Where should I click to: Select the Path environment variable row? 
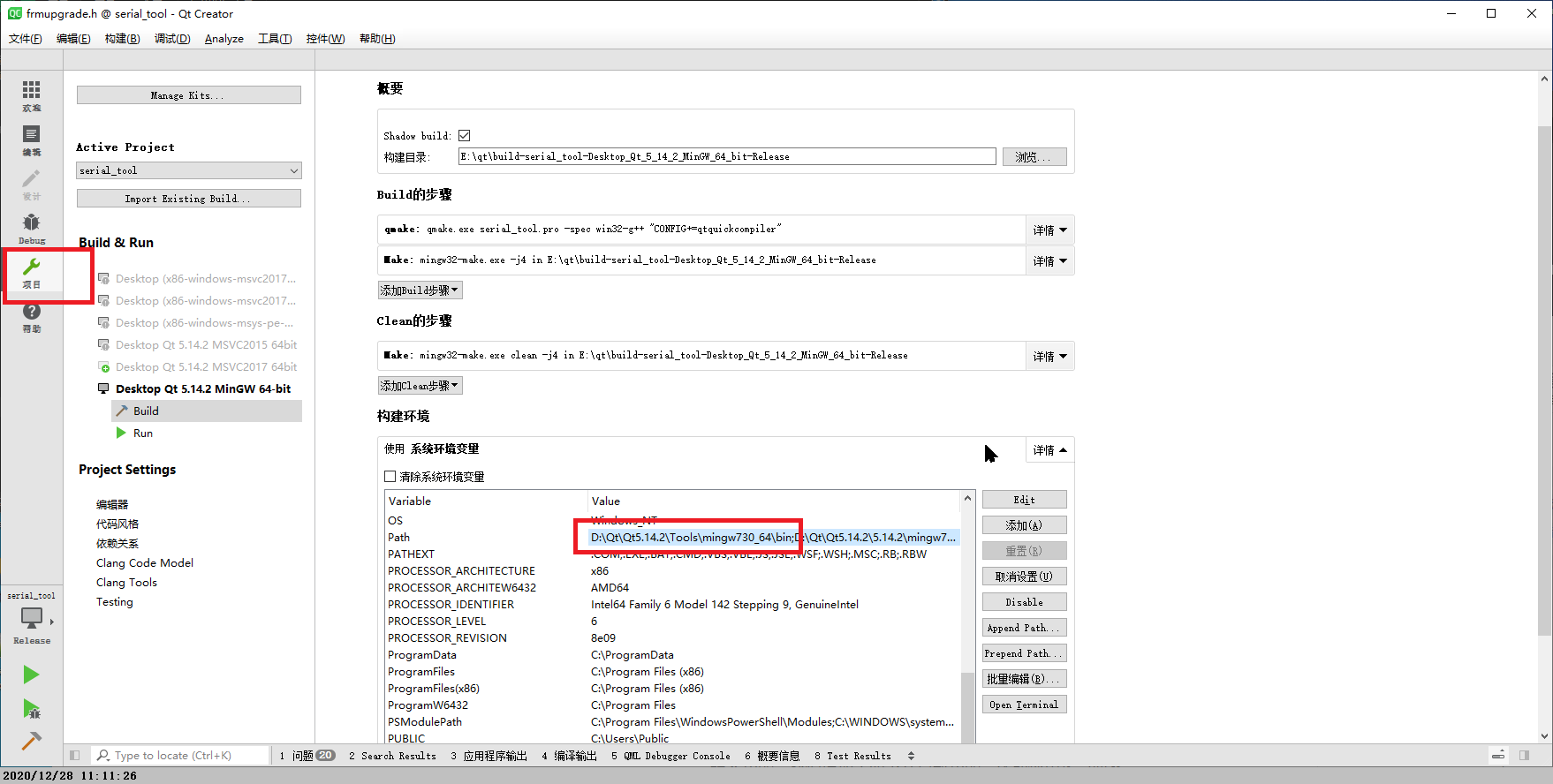coord(672,537)
